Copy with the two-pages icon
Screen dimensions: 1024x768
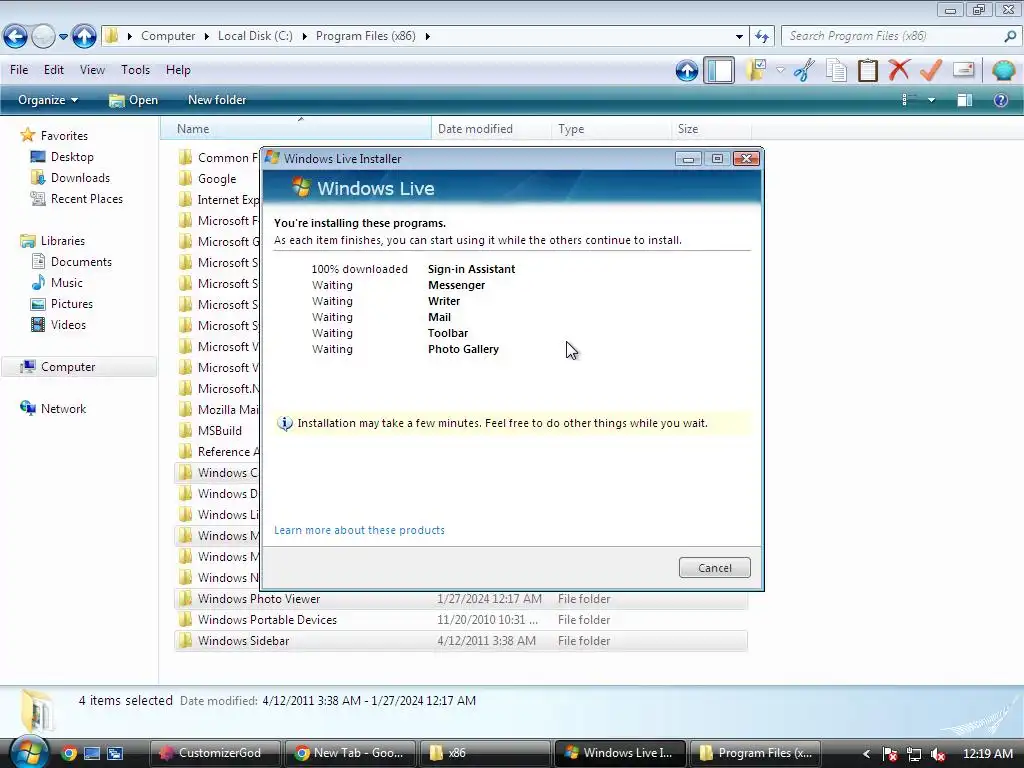[x=836, y=70]
